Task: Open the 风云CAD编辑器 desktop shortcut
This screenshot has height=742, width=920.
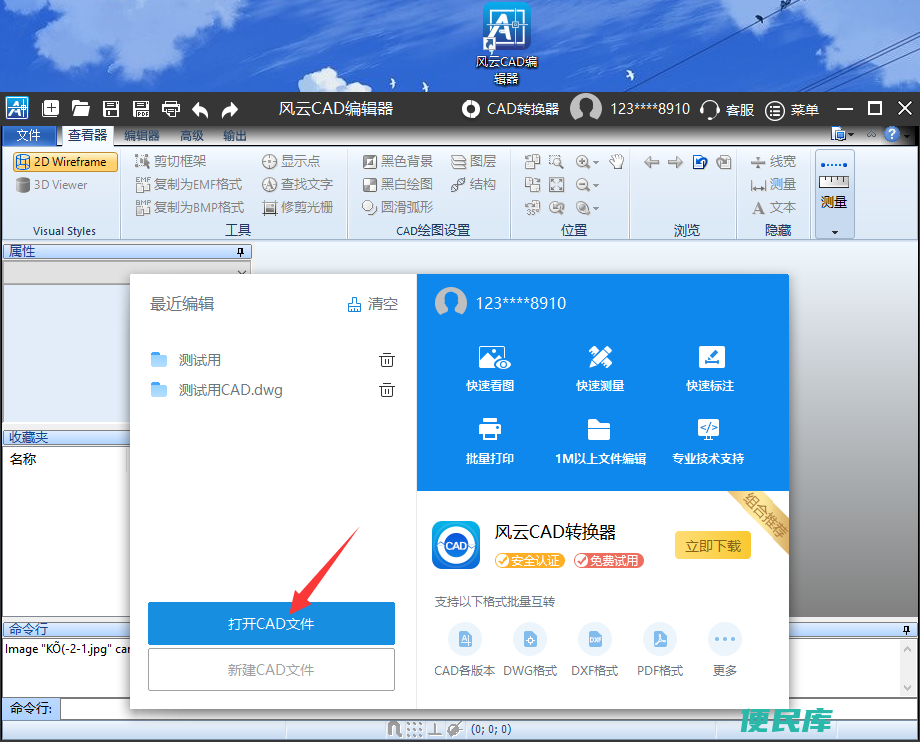Action: (x=506, y=44)
